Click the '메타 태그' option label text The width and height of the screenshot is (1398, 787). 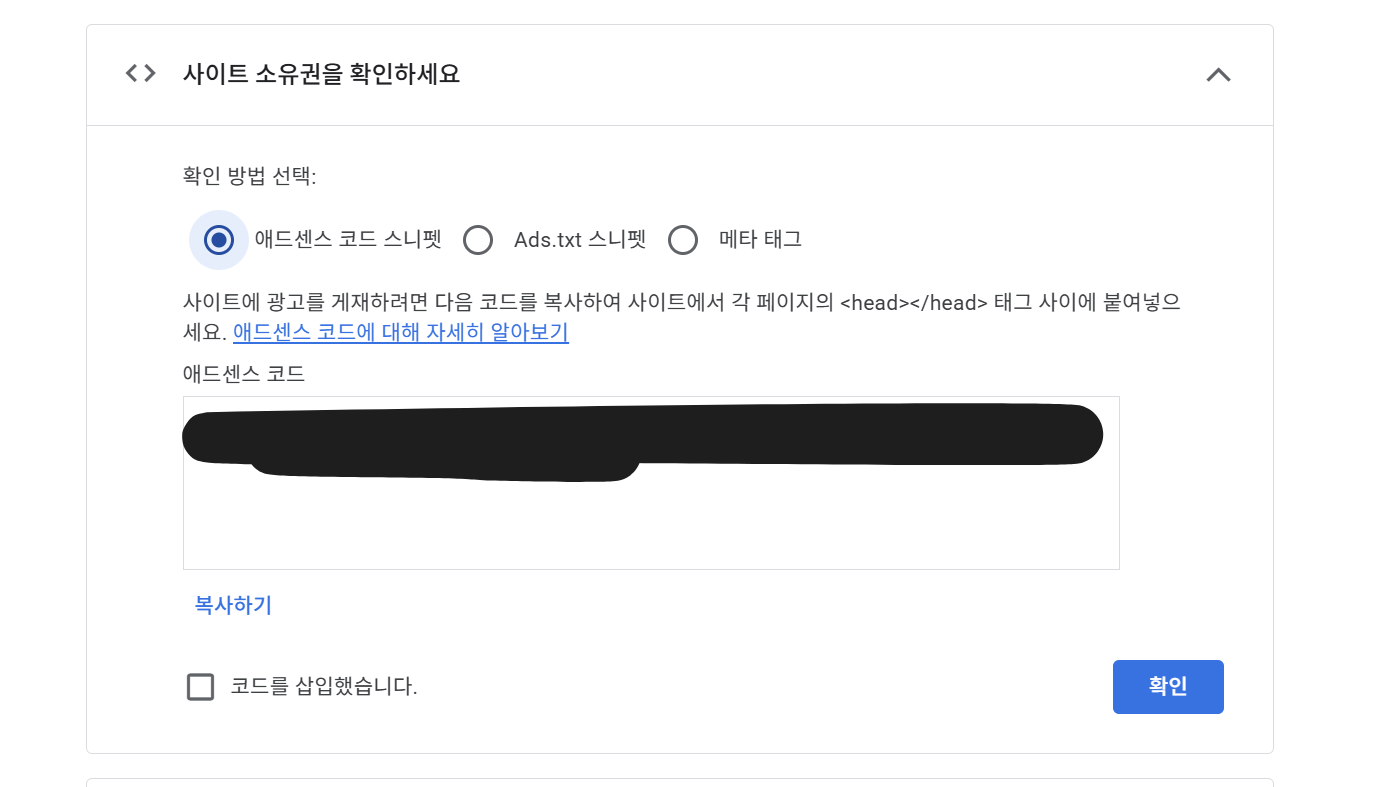coord(760,240)
